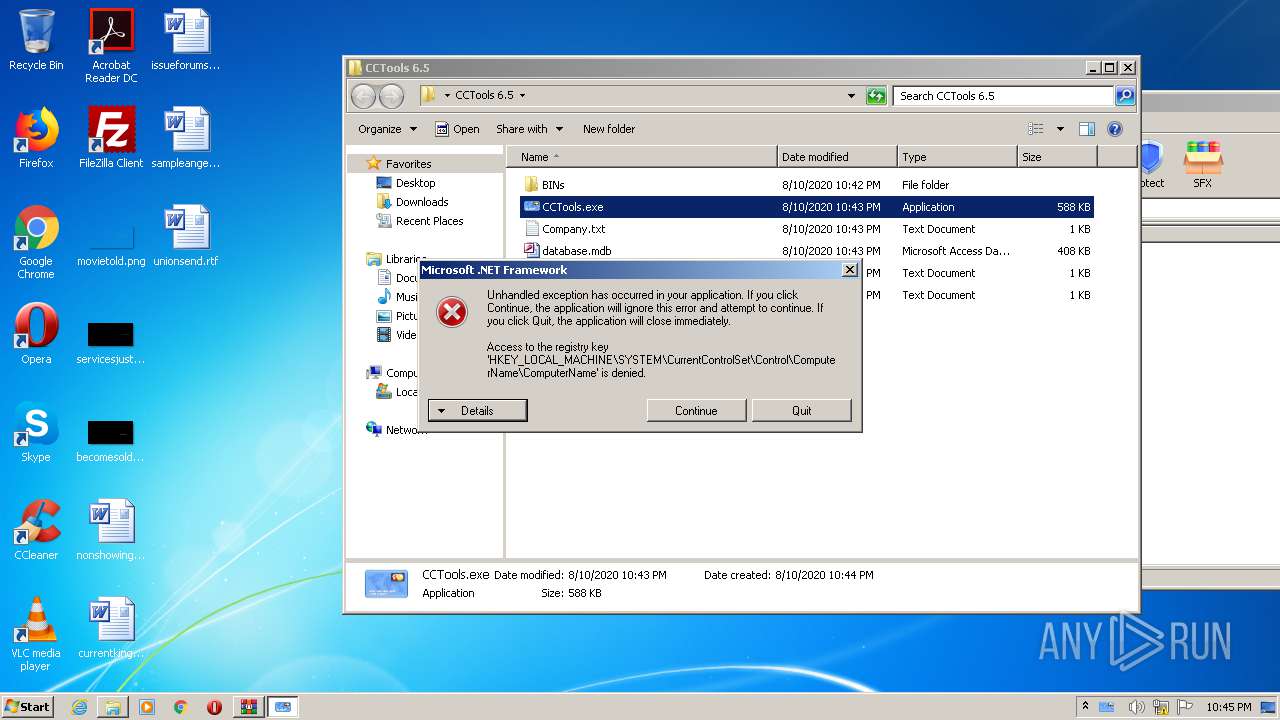Sort by the Type column header

tap(957, 157)
